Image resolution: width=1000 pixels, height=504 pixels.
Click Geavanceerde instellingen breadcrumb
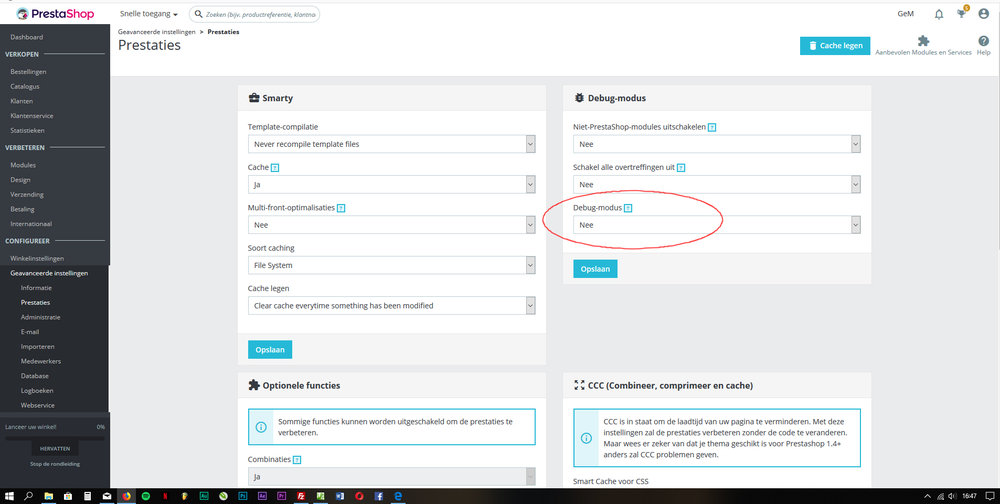point(156,31)
